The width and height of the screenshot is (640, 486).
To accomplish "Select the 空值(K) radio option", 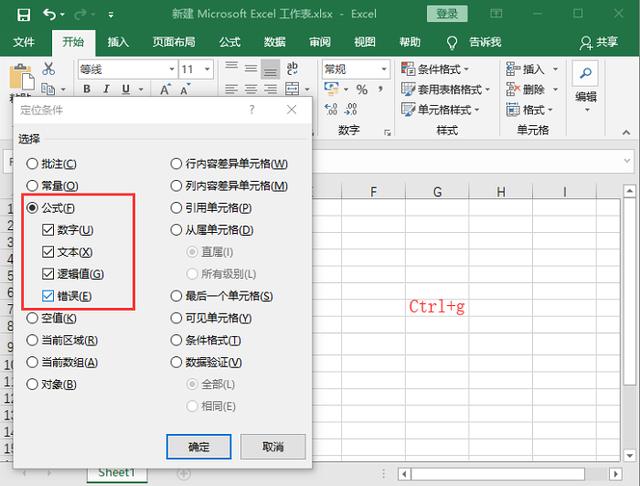I will click(x=51, y=318).
